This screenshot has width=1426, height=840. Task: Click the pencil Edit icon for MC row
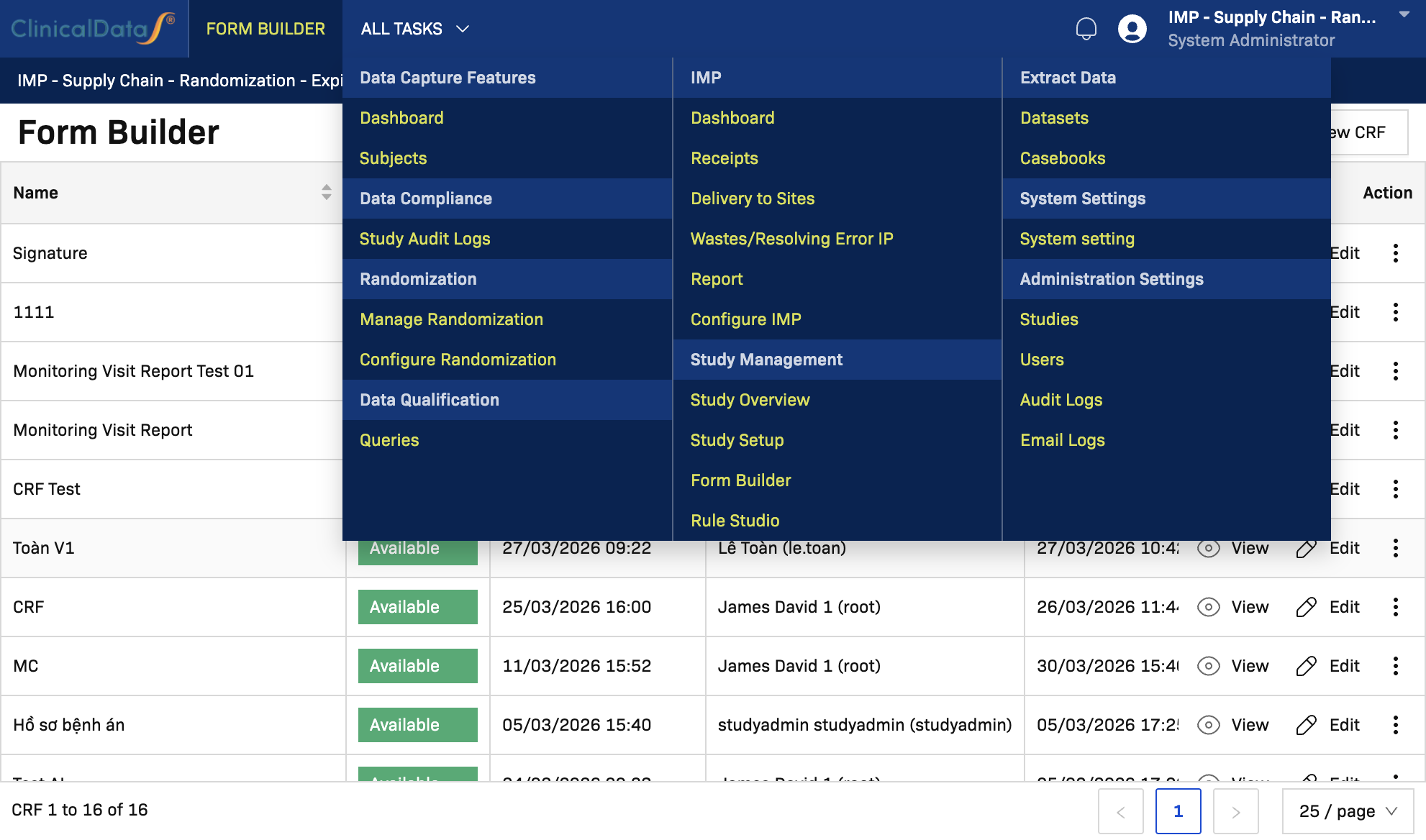point(1307,666)
